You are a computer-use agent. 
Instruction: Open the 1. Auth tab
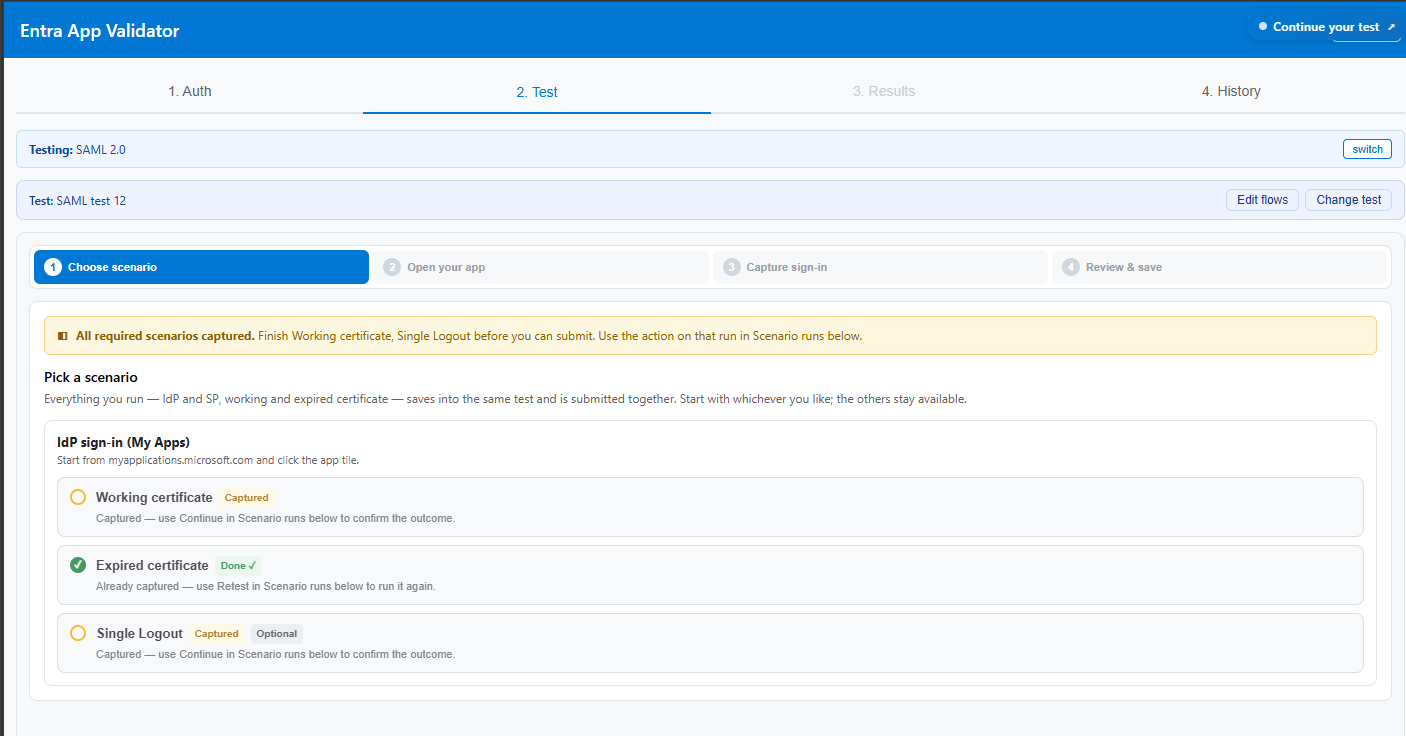coord(190,91)
